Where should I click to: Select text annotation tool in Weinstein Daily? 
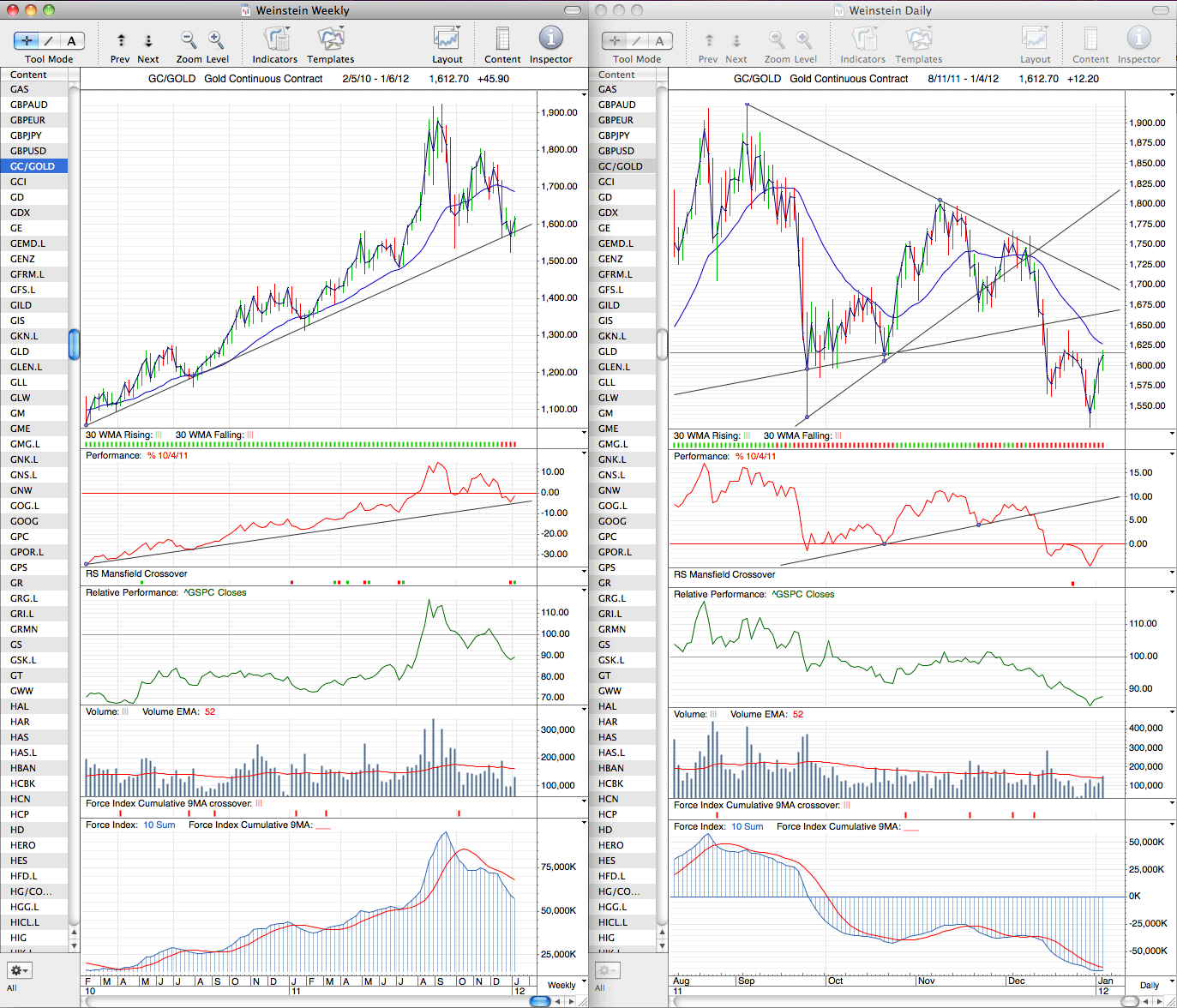[x=660, y=40]
